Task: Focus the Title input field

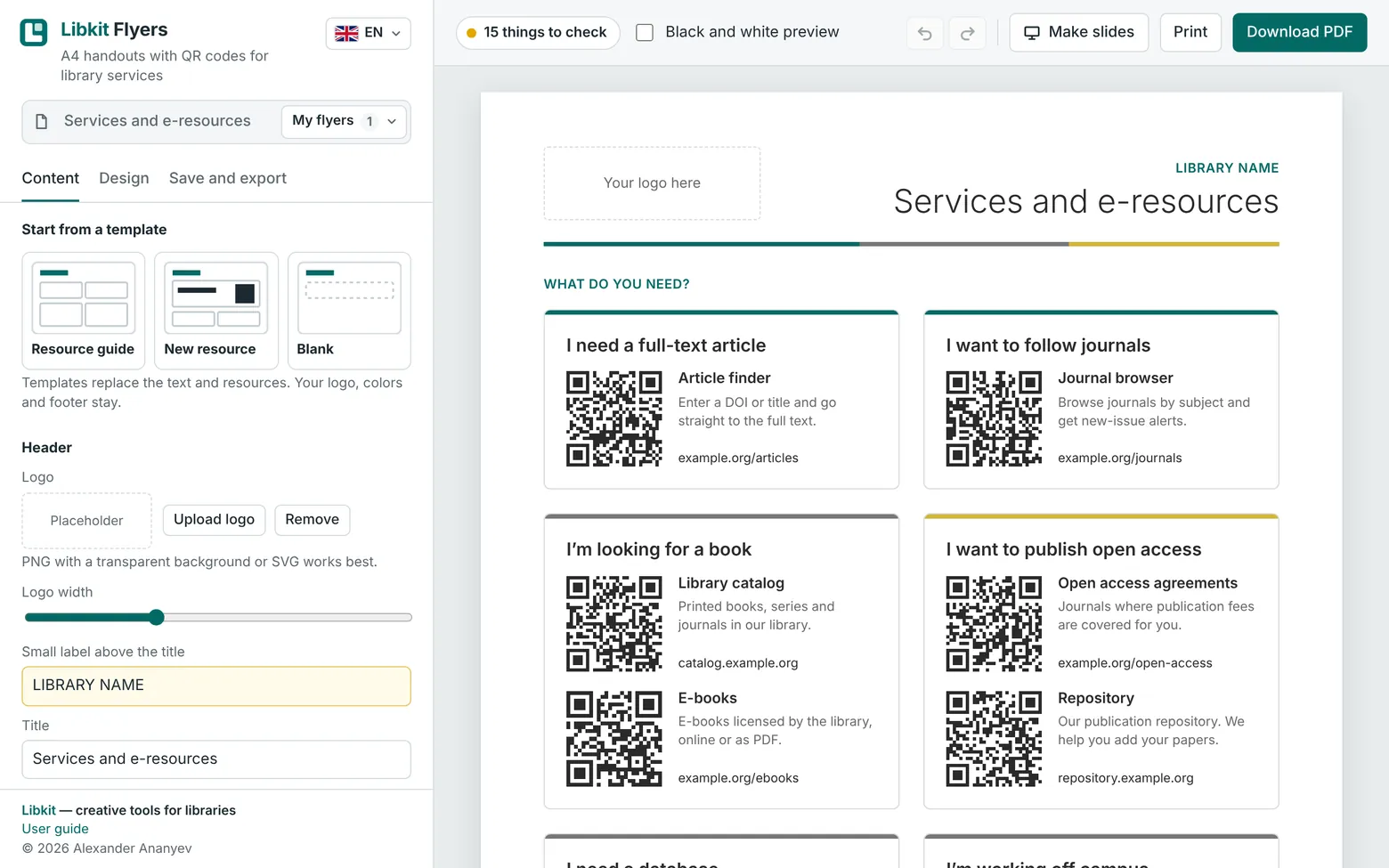Action: 216,759
